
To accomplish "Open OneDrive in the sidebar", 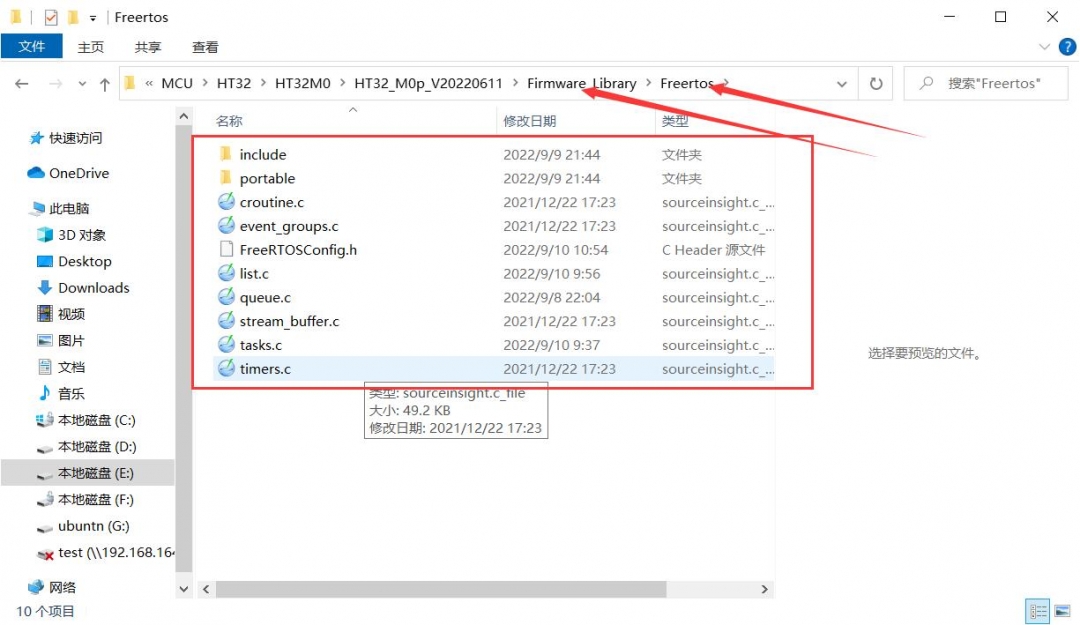I will click(69, 173).
